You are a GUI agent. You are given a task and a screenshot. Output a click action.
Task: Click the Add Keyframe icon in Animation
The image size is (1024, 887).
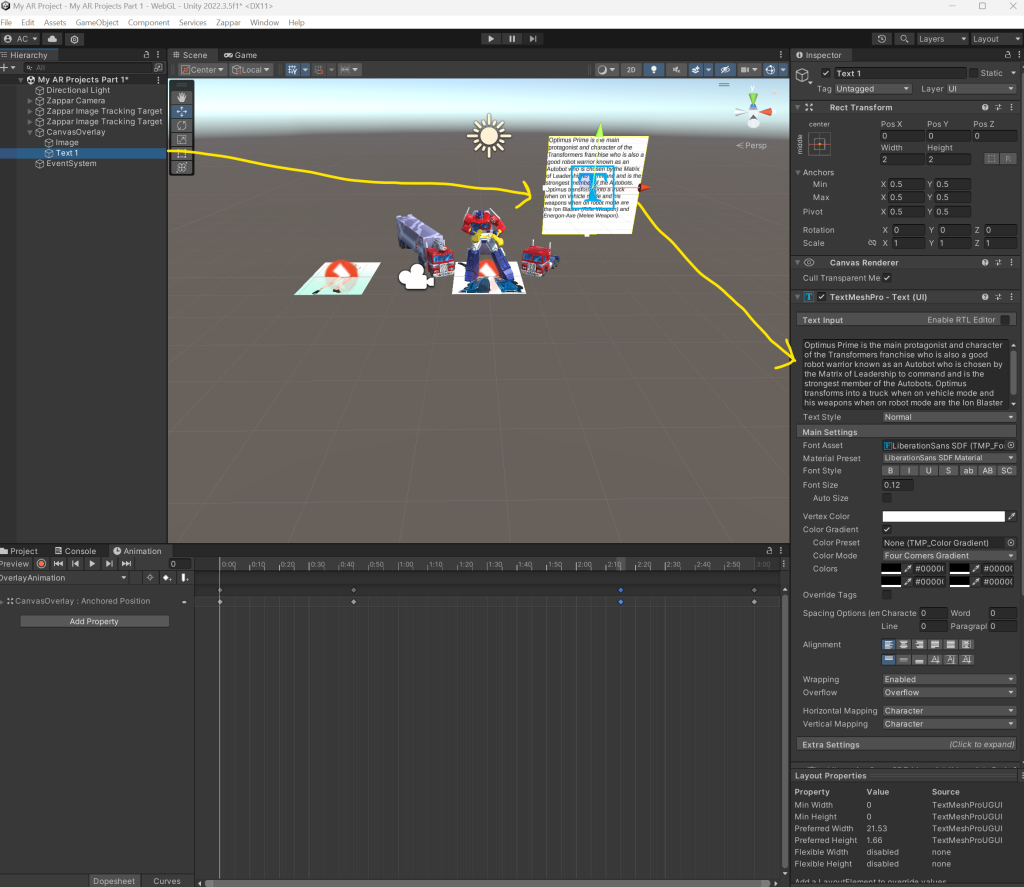click(x=167, y=578)
